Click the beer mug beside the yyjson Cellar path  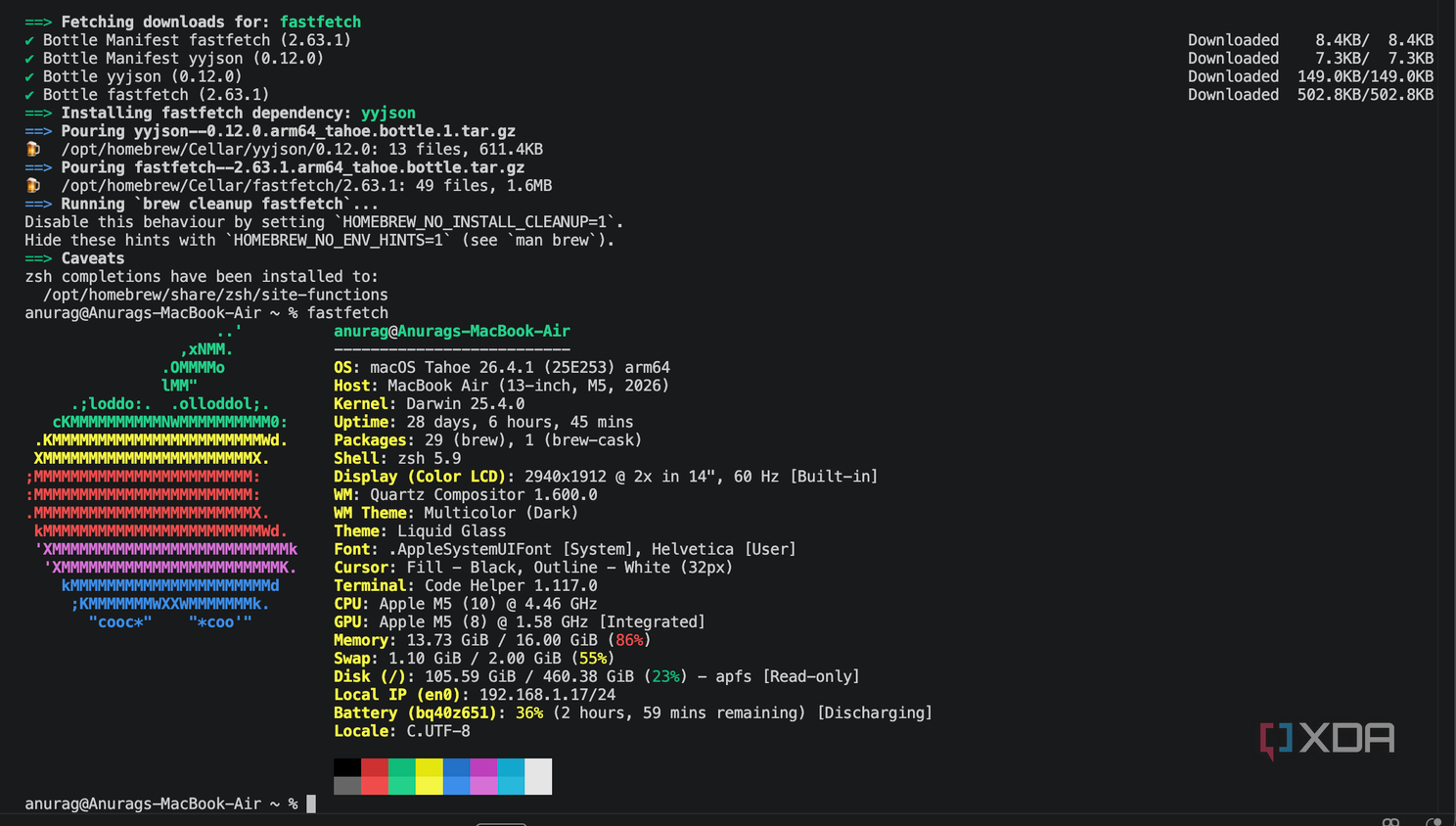[x=33, y=149]
